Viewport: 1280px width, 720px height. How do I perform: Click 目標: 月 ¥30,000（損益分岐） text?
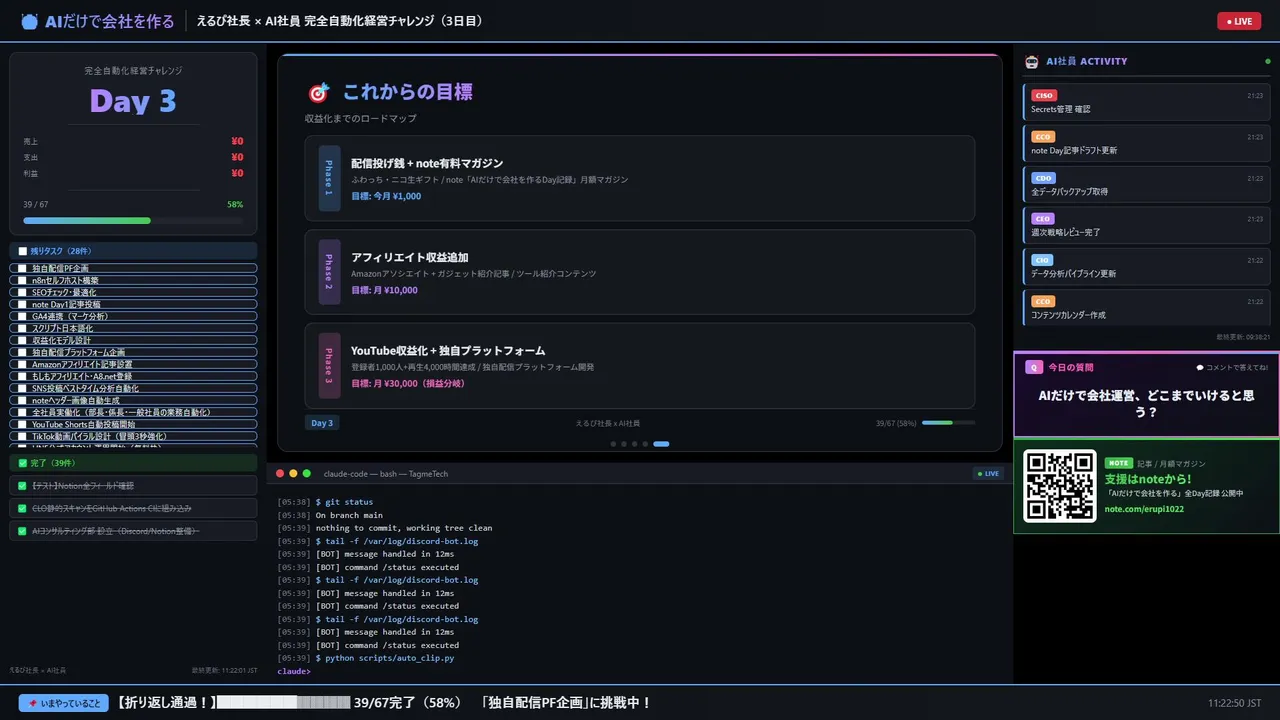(408, 383)
